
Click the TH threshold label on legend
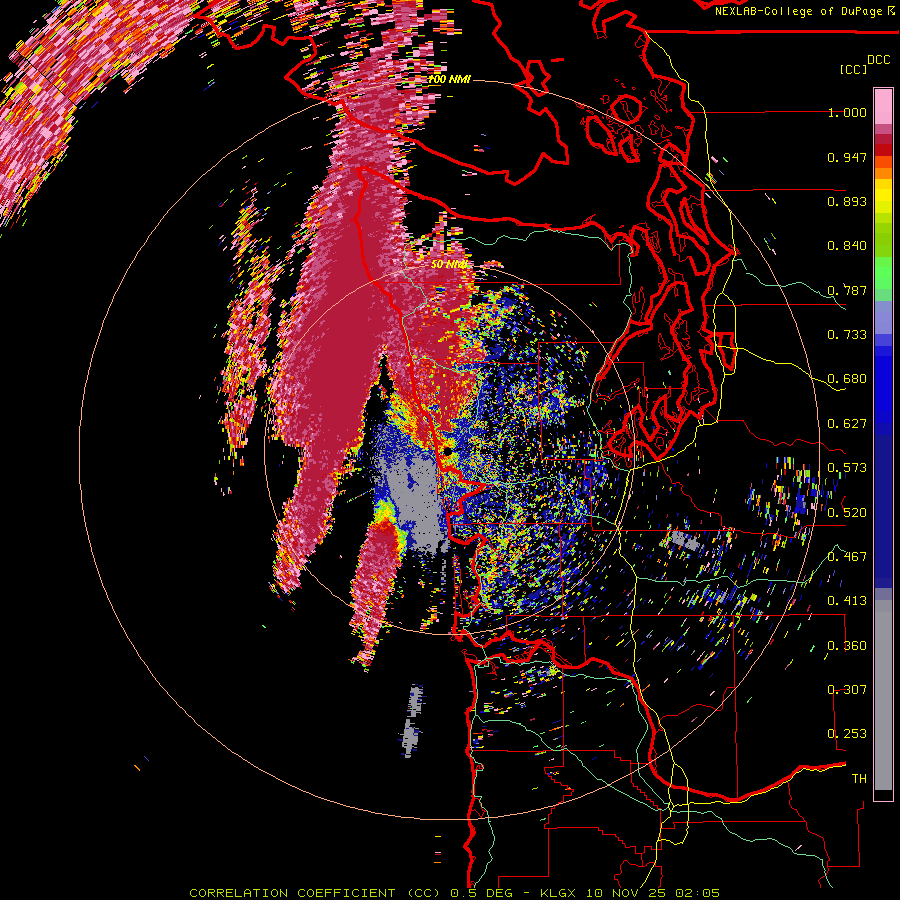tap(859, 779)
